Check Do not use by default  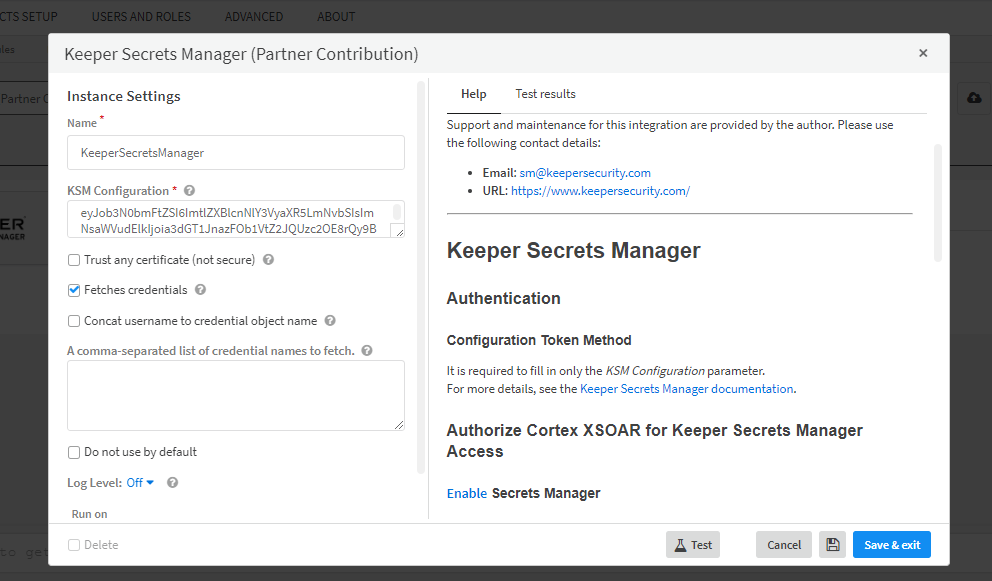[74, 452]
